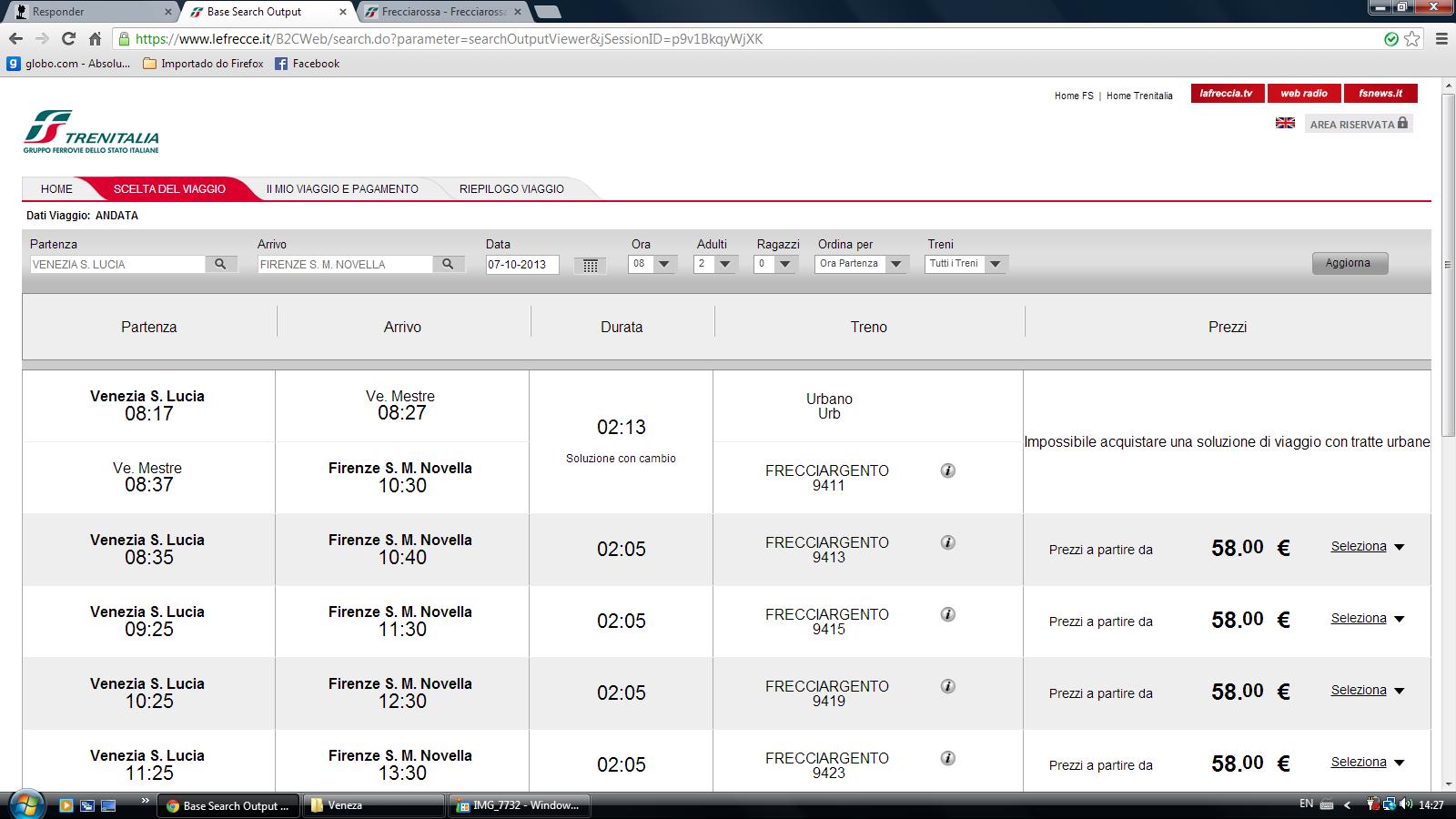1456x819 pixels.
Task: Show info for Frecciargento 9423
Action: [947, 758]
